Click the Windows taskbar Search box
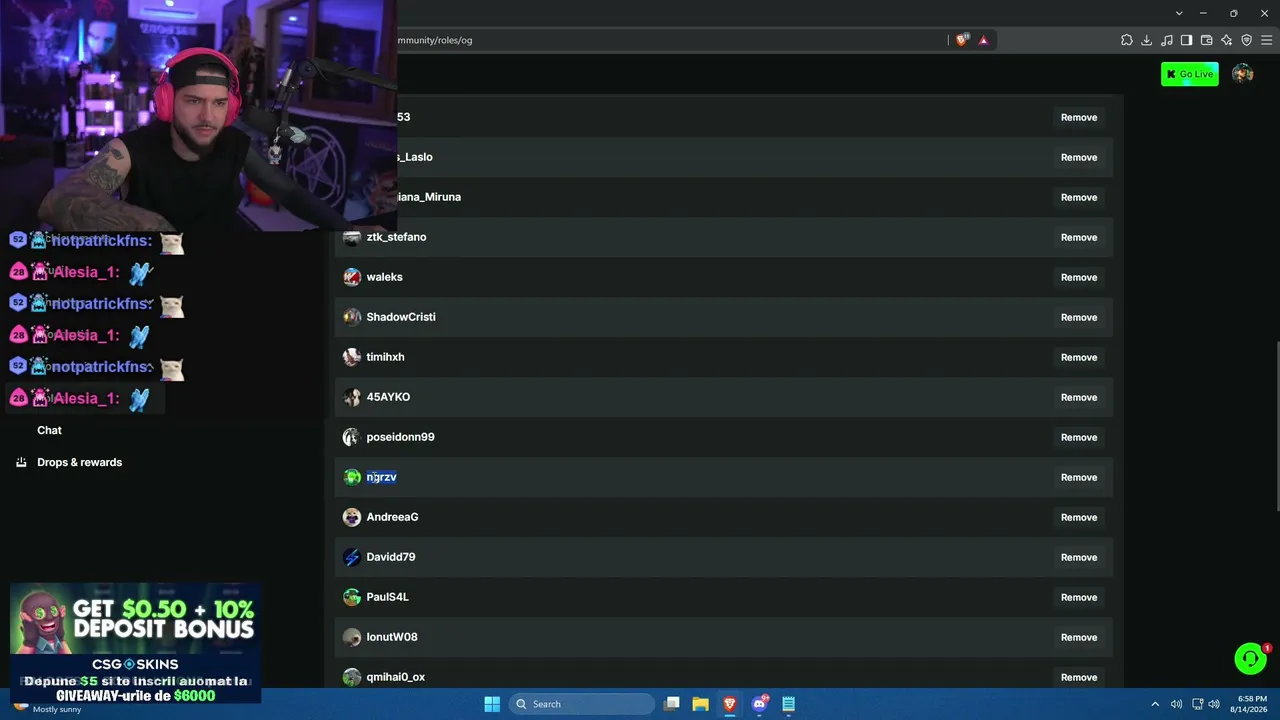This screenshot has width=1280, height=720. [580, 704]
